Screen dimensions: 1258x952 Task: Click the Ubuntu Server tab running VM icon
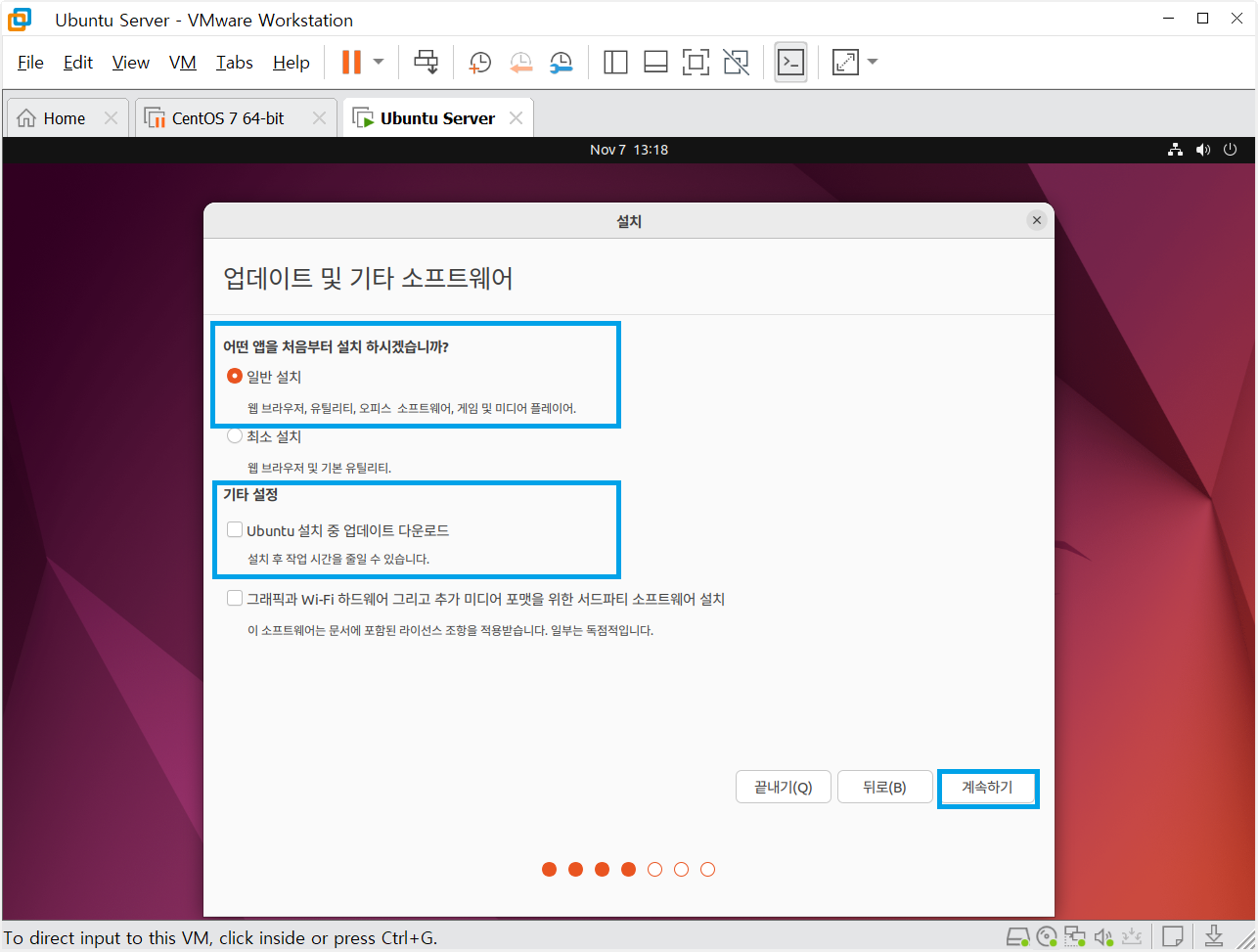click(363, 118)
